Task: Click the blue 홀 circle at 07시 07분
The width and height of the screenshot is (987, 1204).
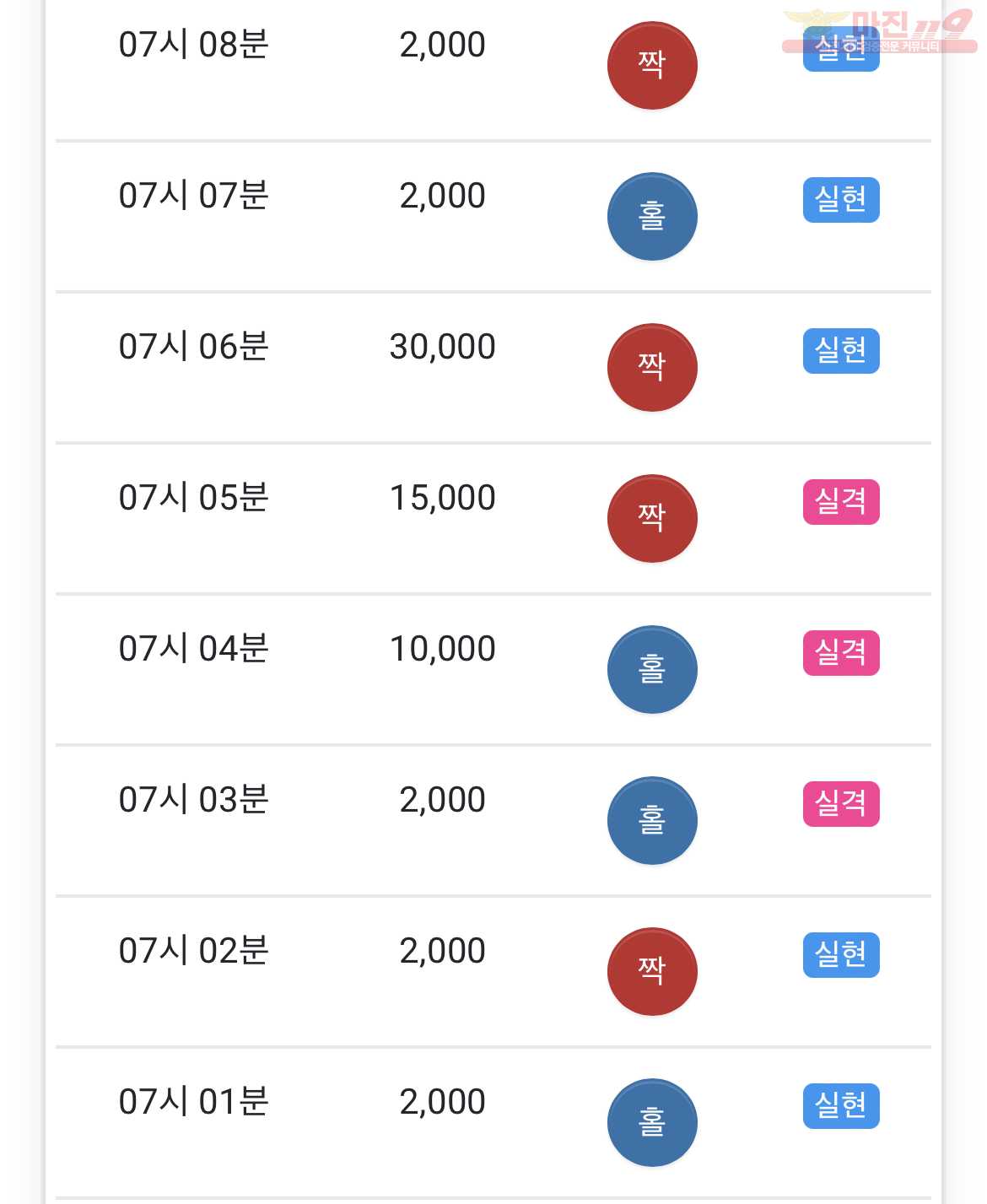Action: (x=652, y=217)
